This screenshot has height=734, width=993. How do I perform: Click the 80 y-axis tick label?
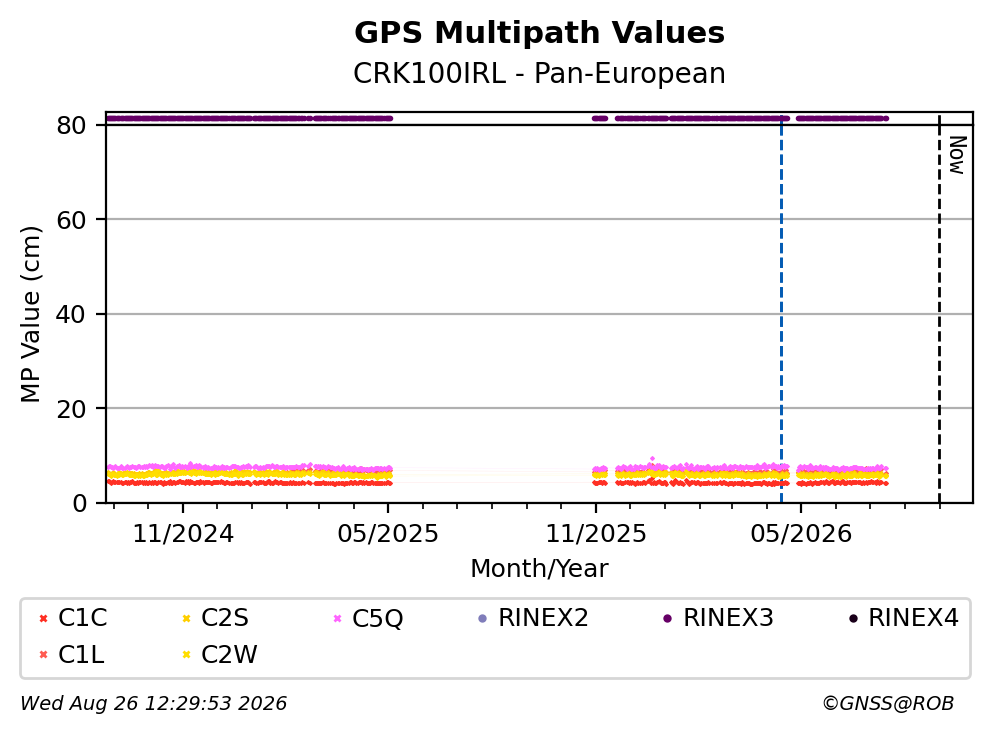coord(71,125)
